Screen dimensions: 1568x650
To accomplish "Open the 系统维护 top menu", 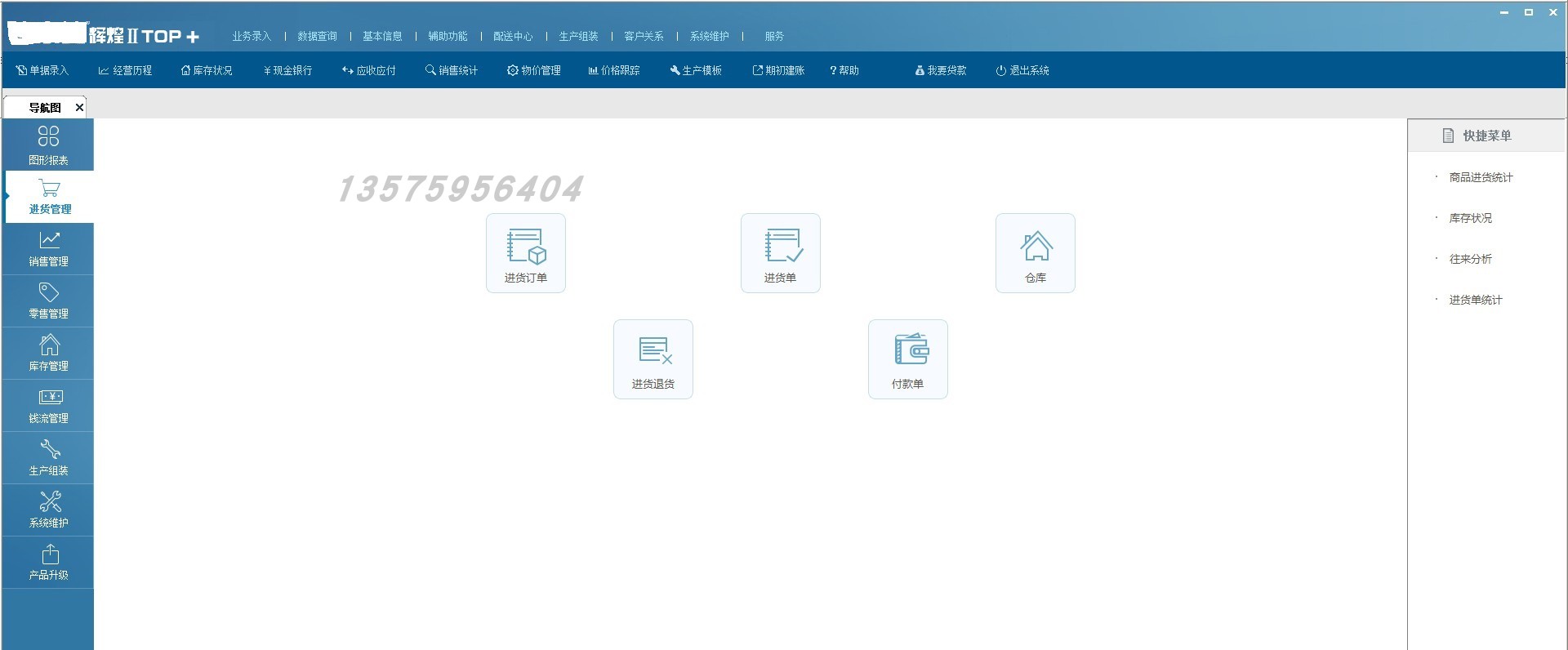I will 709,37.
